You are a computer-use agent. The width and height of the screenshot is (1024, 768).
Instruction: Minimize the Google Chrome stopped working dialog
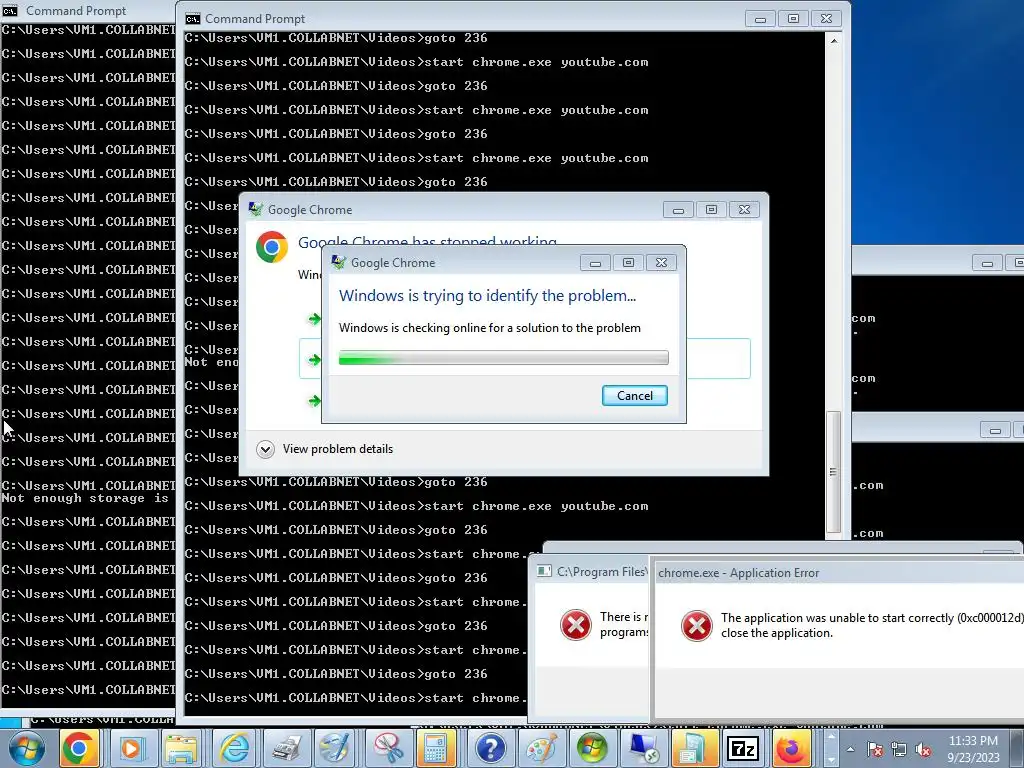678,210
